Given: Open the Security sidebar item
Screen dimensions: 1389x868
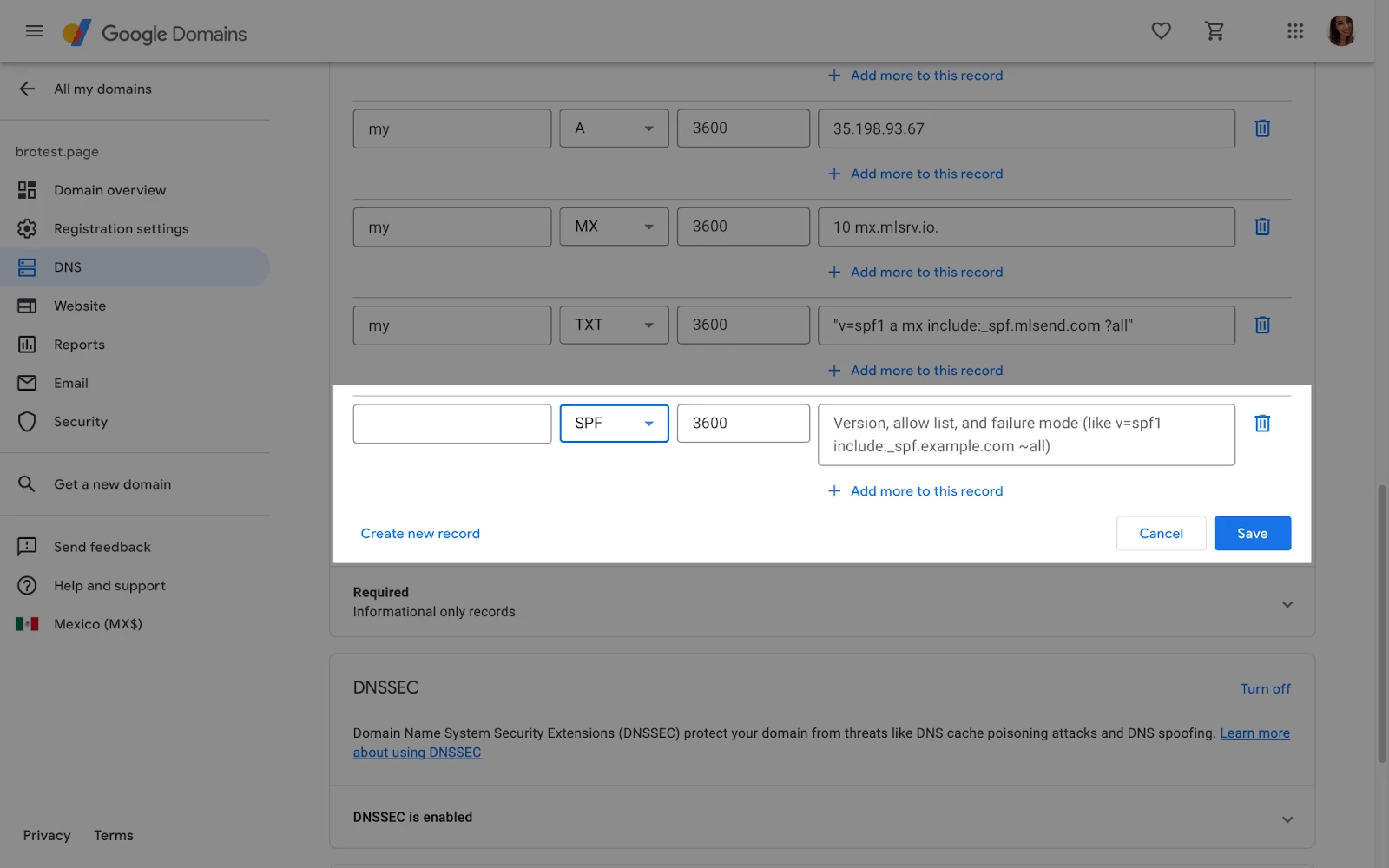Looking at the screenshot, I should (x=81, y=422).
